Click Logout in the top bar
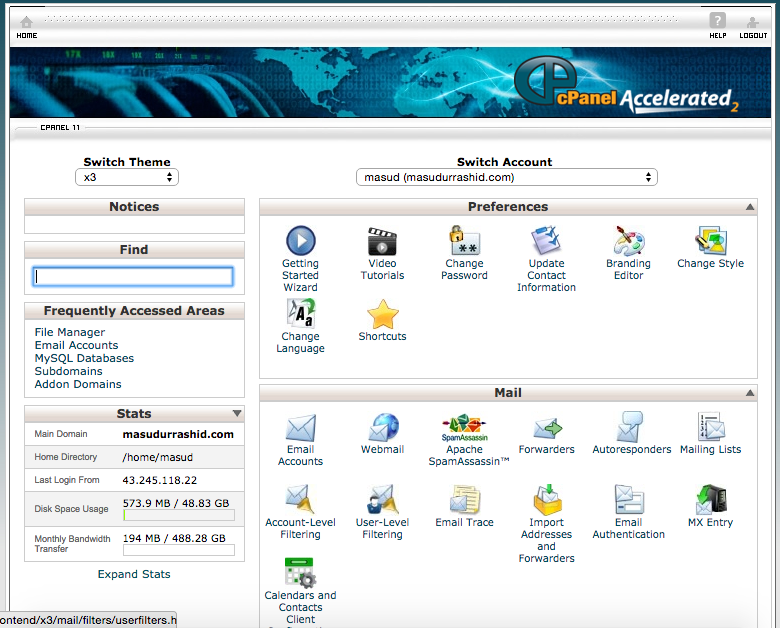The image size is (780, 628). click(752, 25)
